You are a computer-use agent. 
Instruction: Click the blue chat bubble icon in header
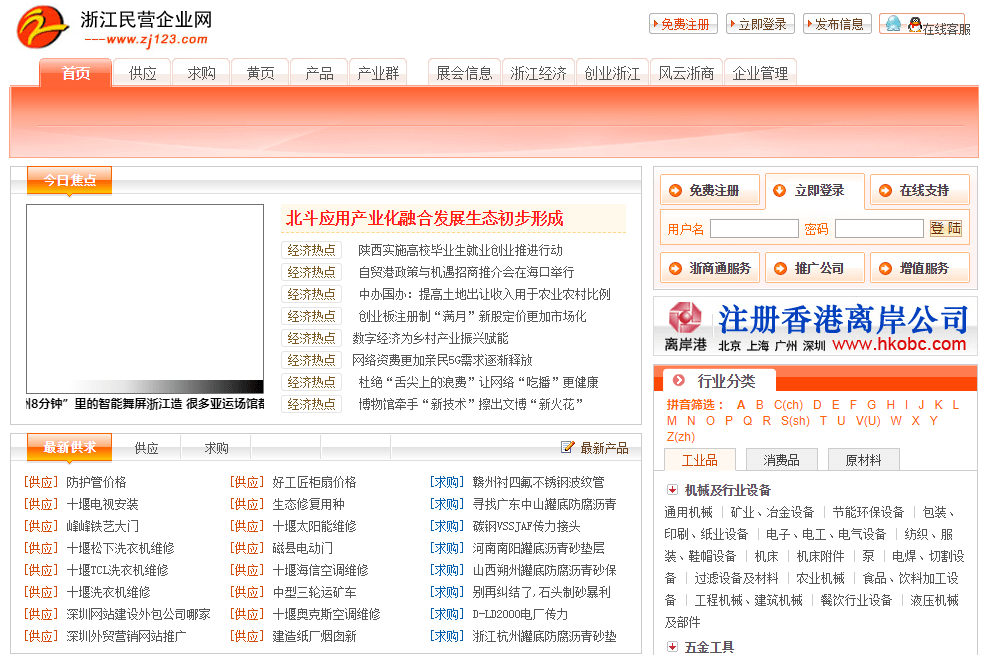pos(892,23)
